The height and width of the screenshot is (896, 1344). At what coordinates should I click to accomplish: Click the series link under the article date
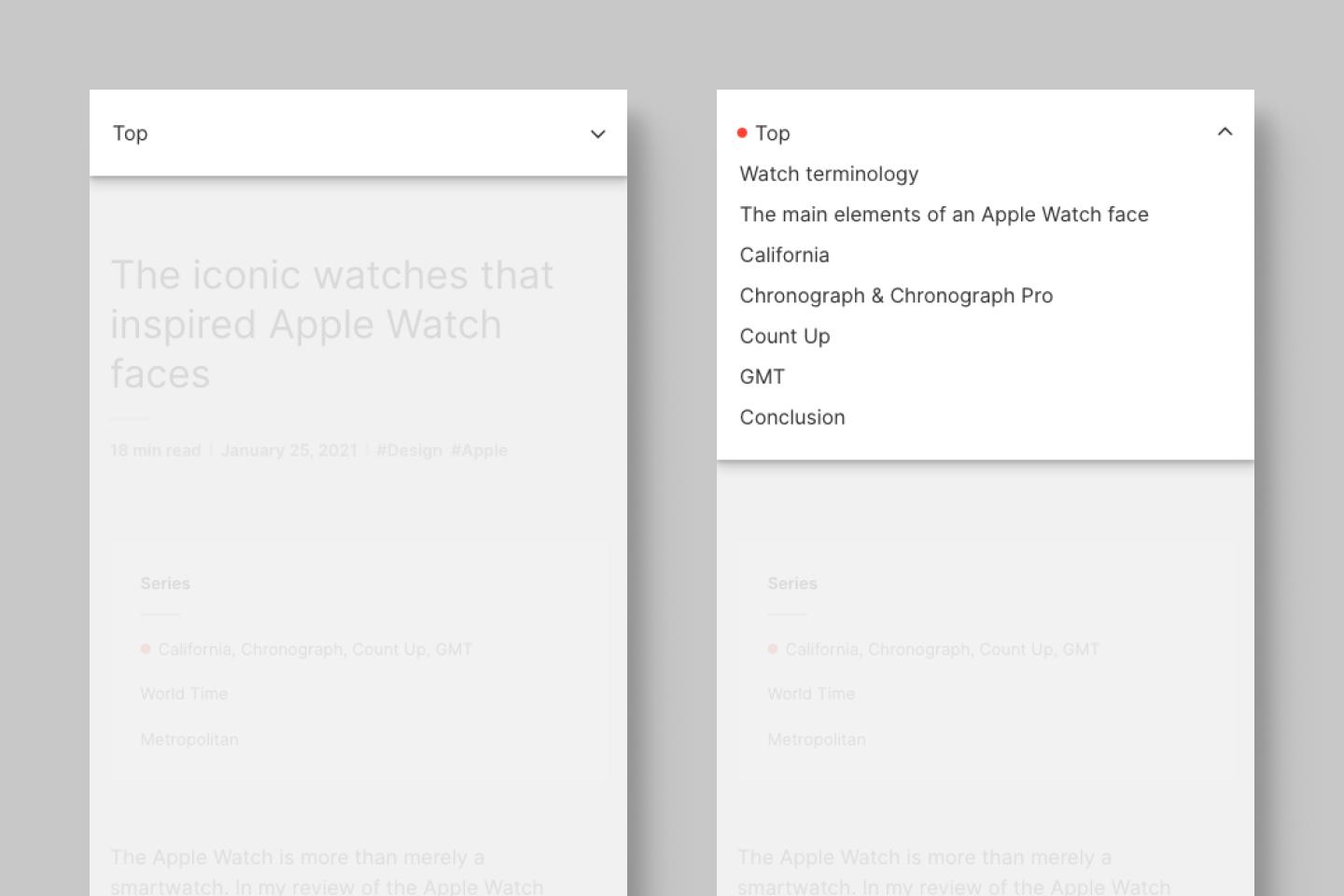(315, 649)
